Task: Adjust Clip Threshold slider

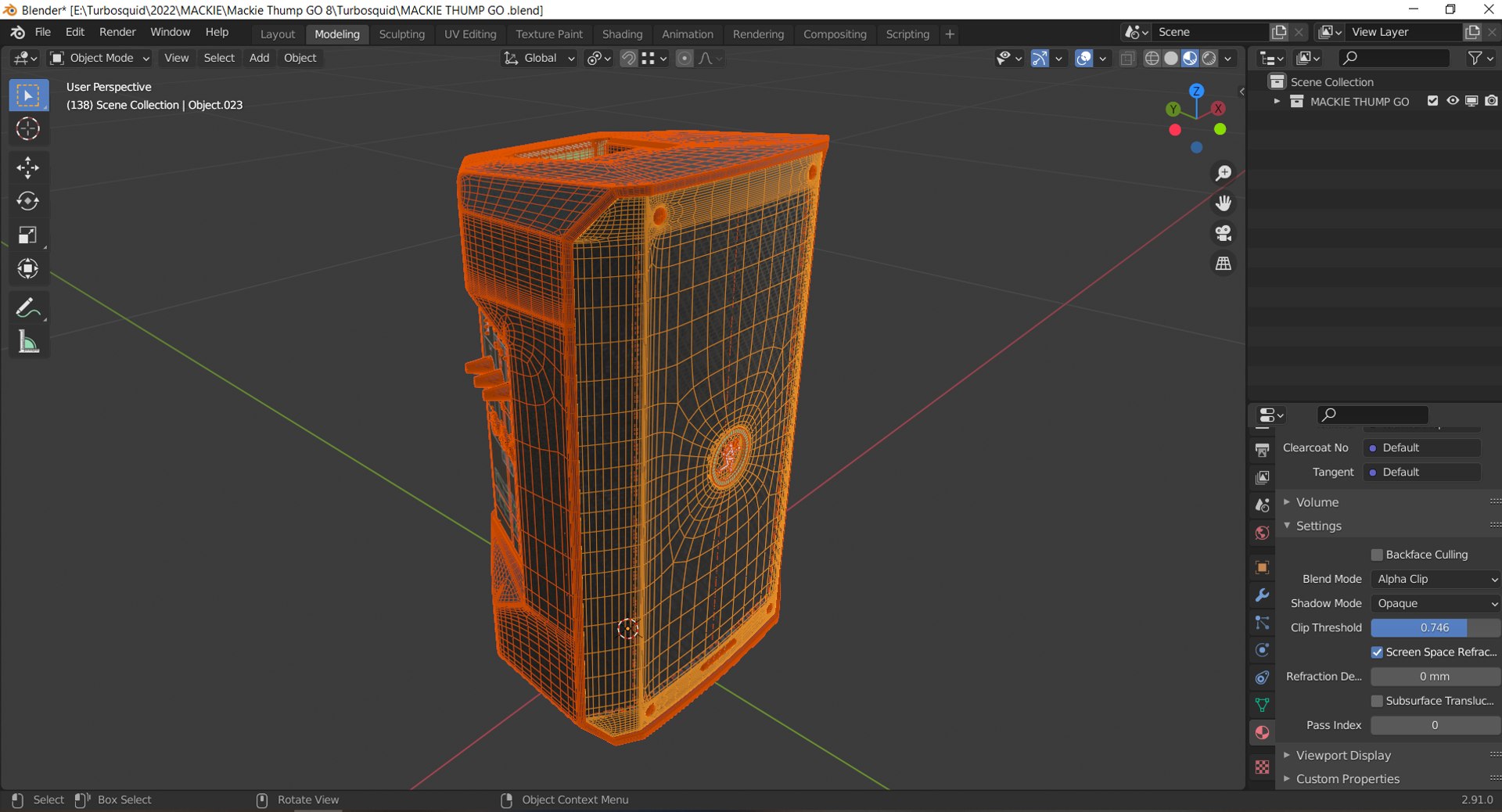Action: pyautogui.click(x=1436, y=627)
